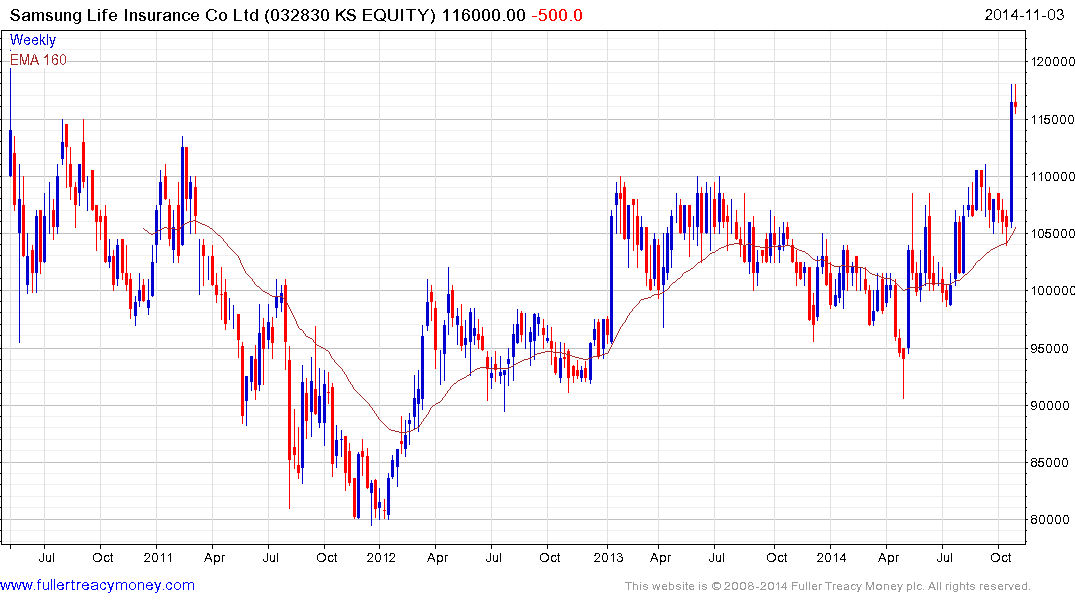Click the 105000 price axis label

click(1053, 234)
